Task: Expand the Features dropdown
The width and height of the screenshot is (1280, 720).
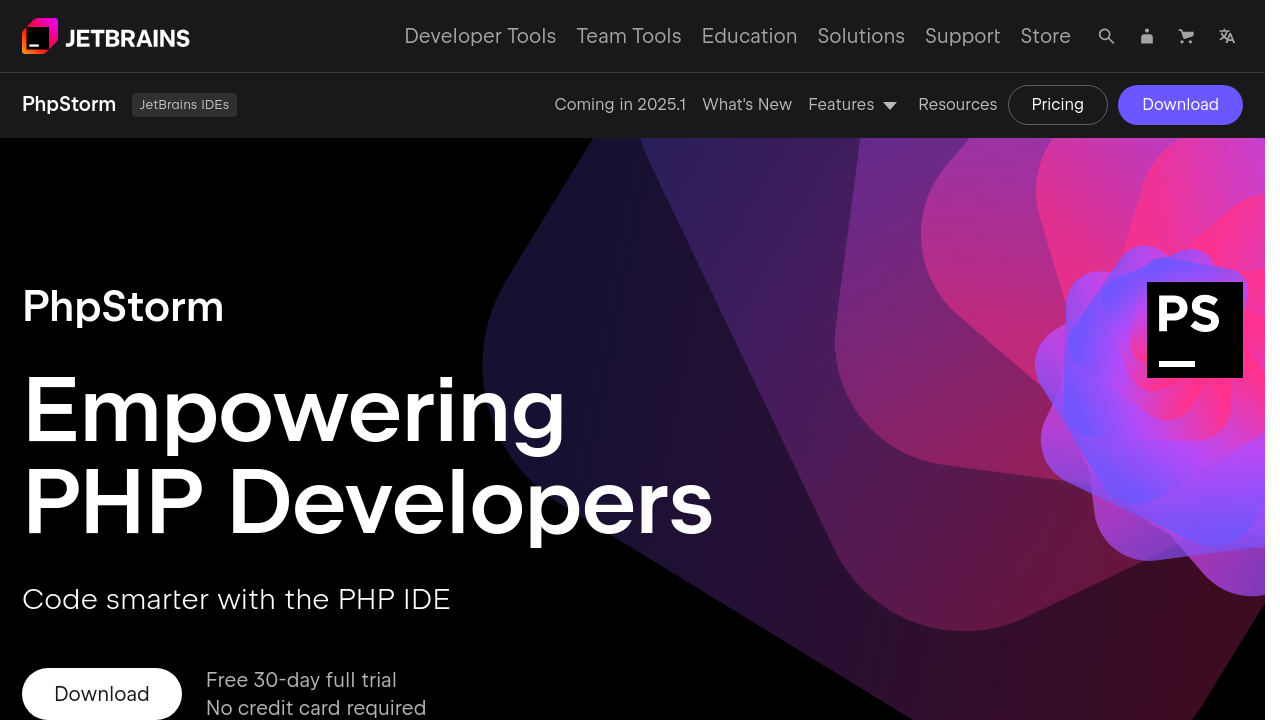Action: (x=853, y=104)
